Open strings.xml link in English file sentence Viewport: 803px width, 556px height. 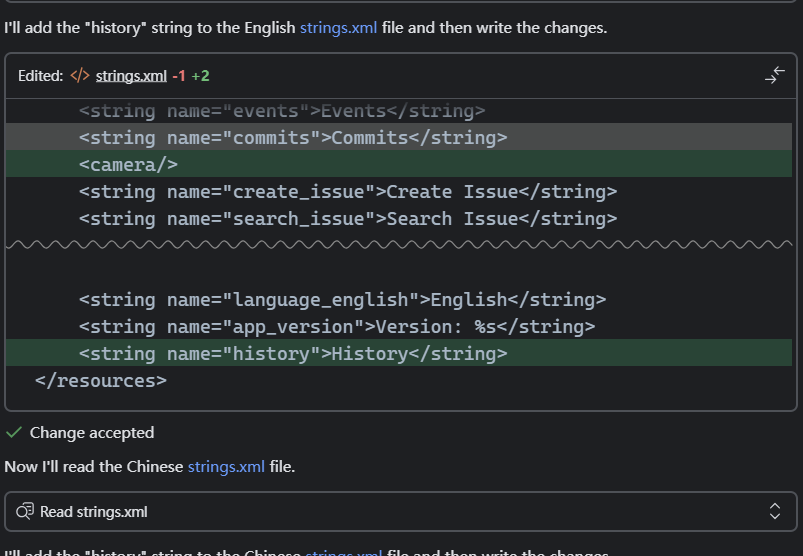click(x=338, y=28)
